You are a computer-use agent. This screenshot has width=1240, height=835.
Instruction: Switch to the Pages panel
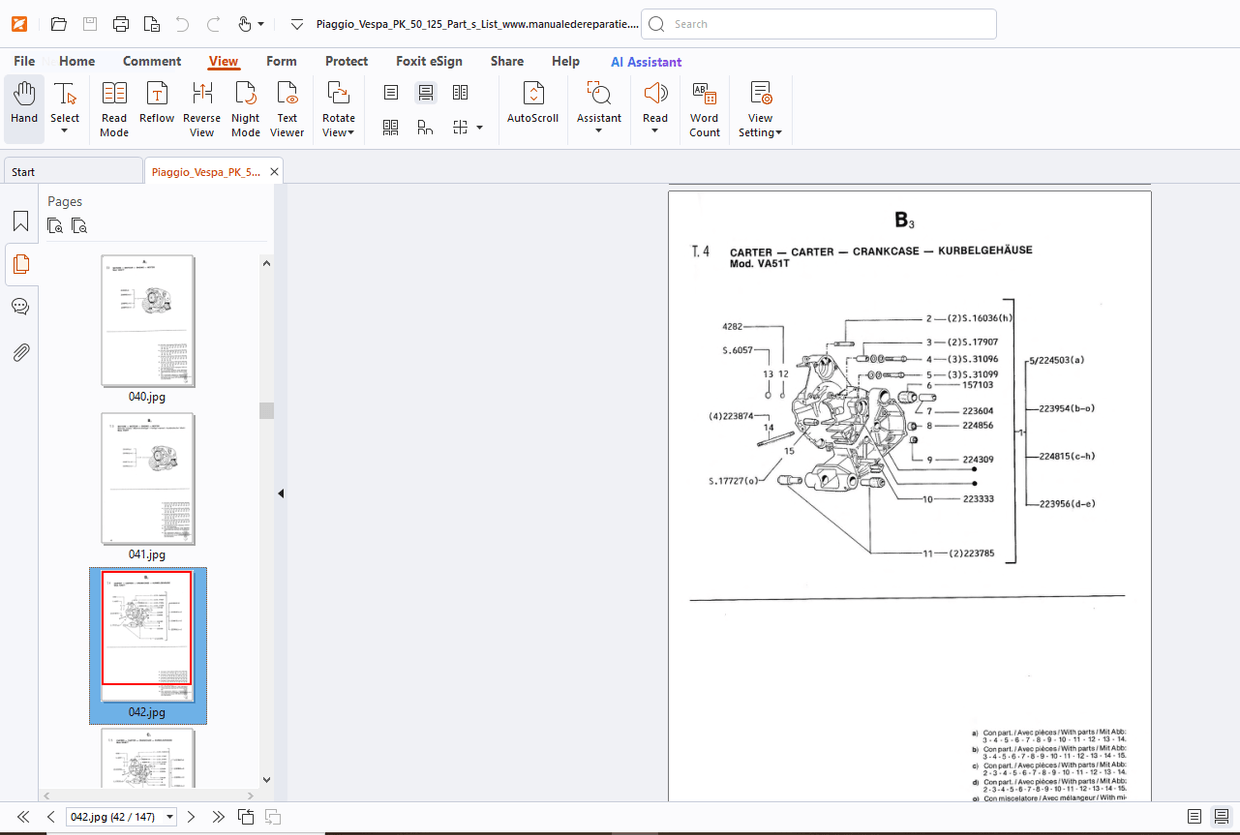[x=20, y=264]
